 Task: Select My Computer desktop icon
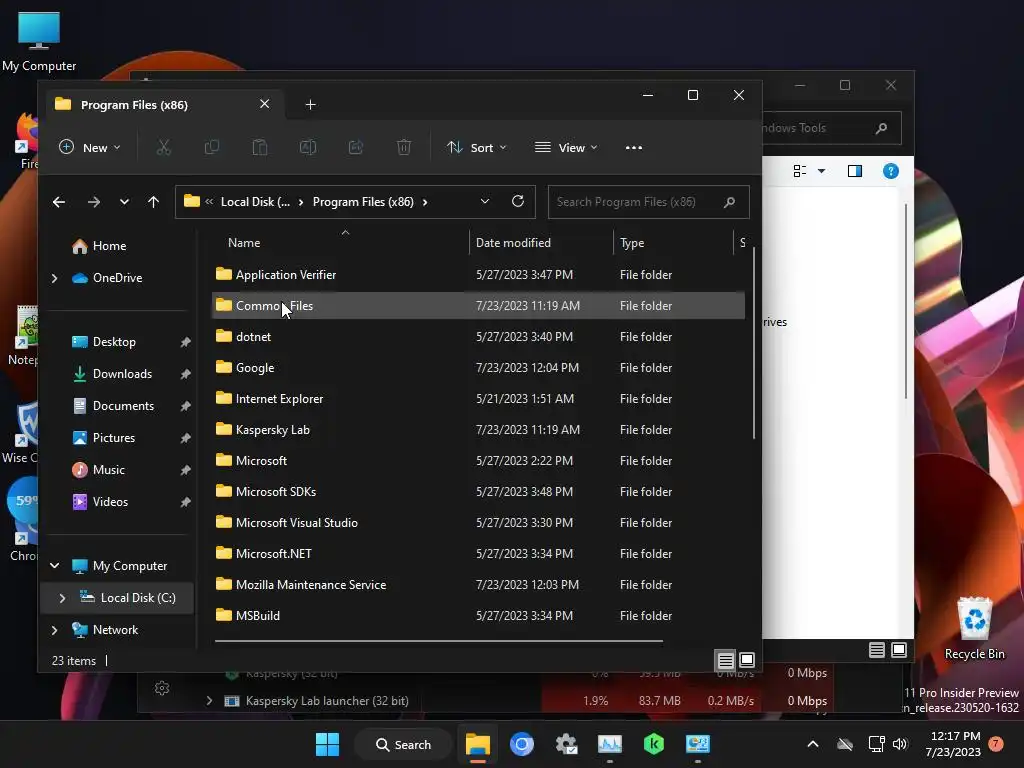pos(39,41)
